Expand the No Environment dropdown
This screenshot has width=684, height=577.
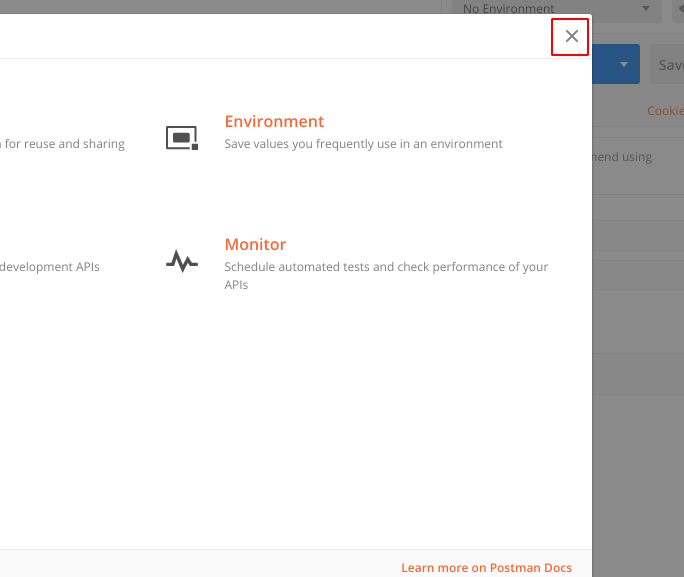click(x=550, y=9)
